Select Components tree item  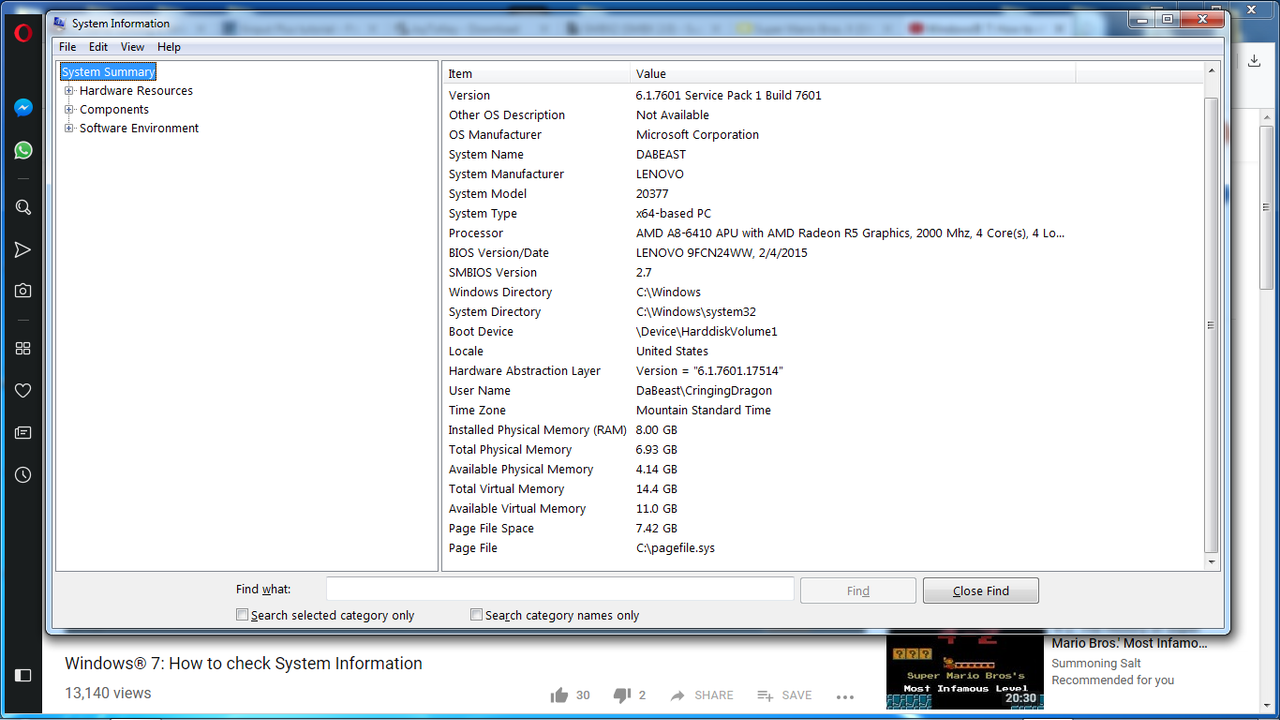[114, 110]
